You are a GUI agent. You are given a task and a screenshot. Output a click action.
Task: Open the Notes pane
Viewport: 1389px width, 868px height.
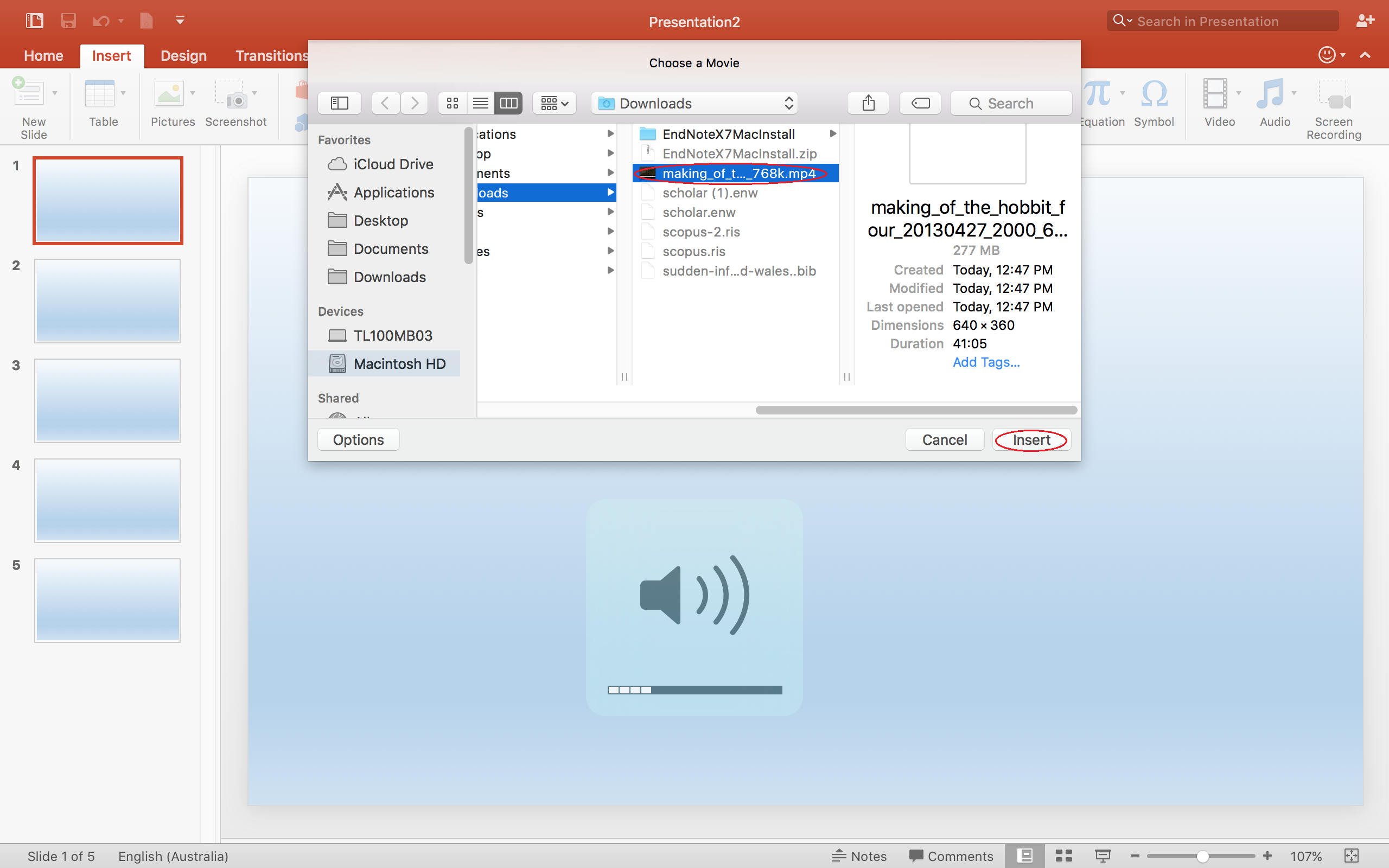(860, 856)
